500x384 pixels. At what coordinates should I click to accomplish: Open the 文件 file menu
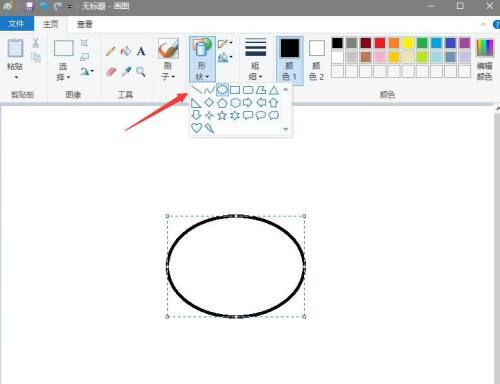point(16,24)
